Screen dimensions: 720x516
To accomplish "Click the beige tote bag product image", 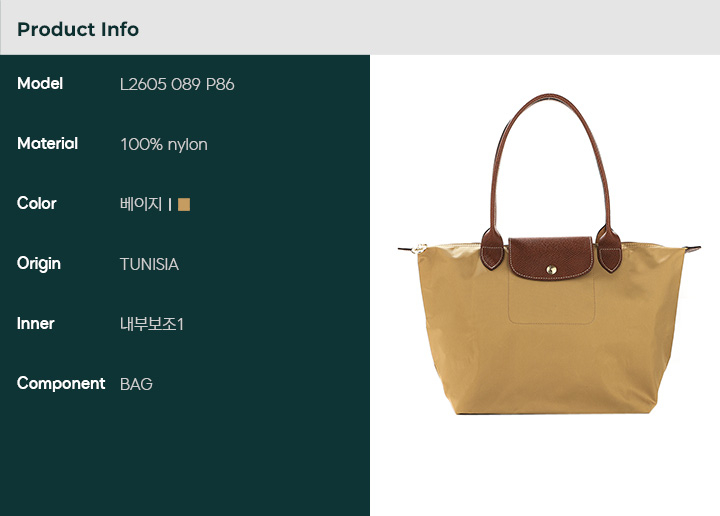I will pos(549,254).
